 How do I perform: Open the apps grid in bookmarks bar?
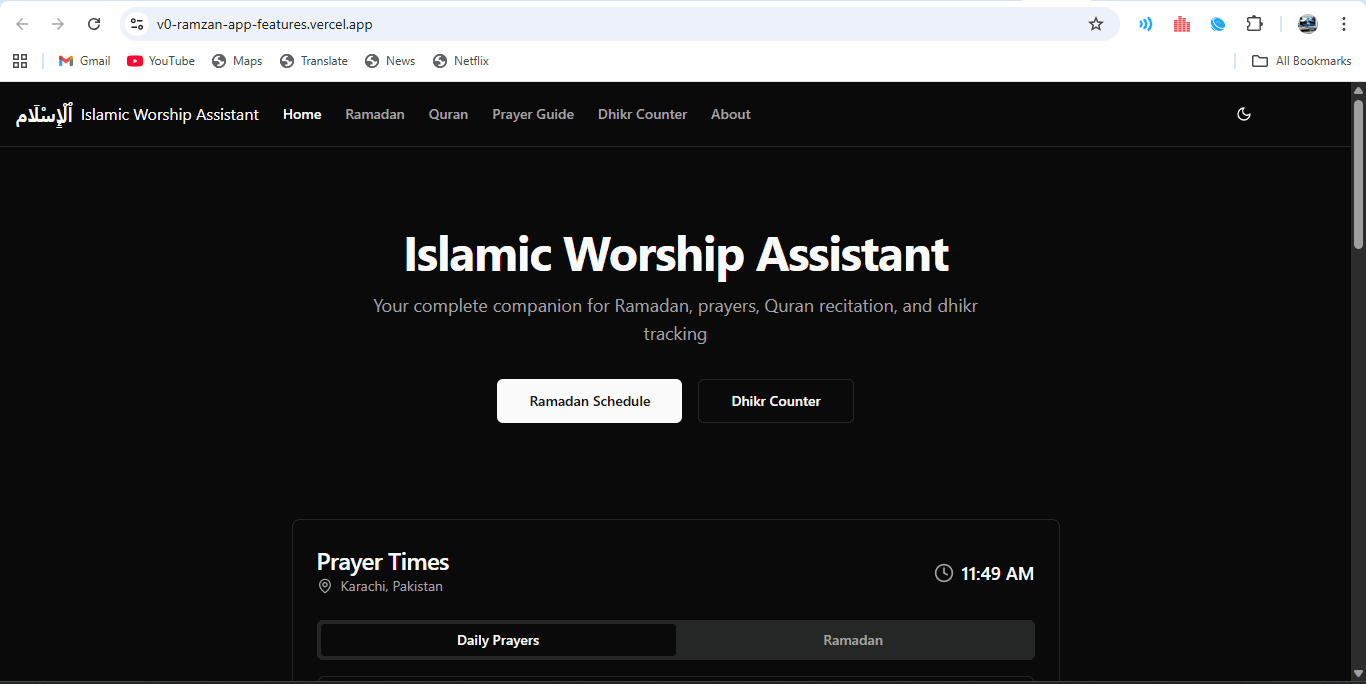[20, 61]
